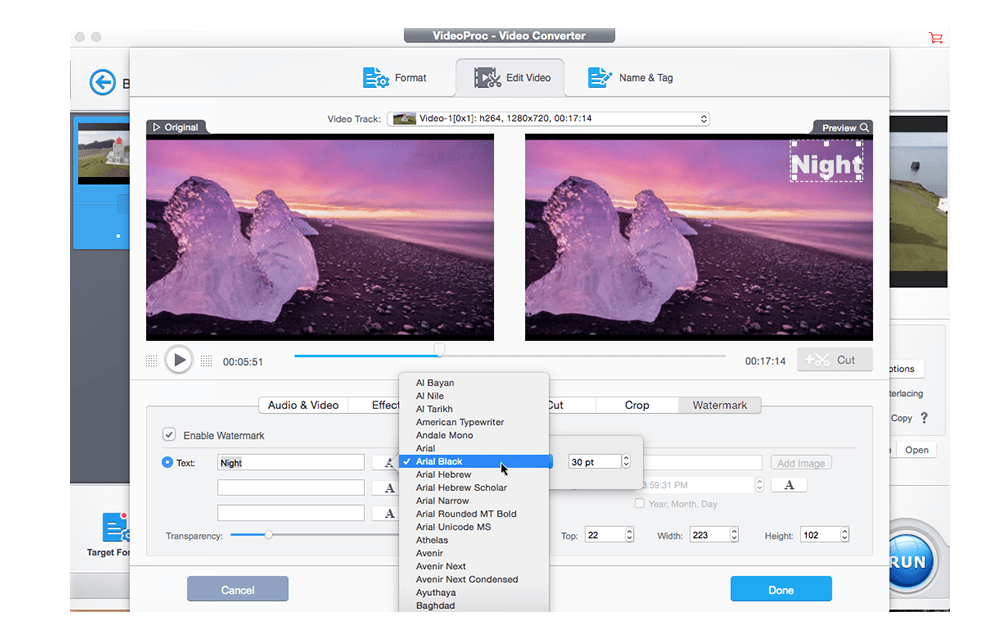Select the Text radio button

click(x=167, y=463)
